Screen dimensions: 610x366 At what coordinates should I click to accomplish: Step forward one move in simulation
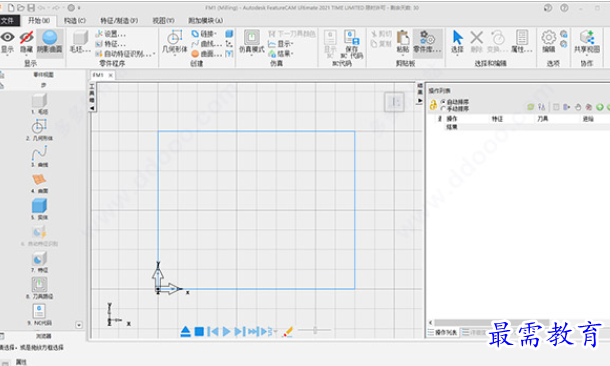point(240,331)
